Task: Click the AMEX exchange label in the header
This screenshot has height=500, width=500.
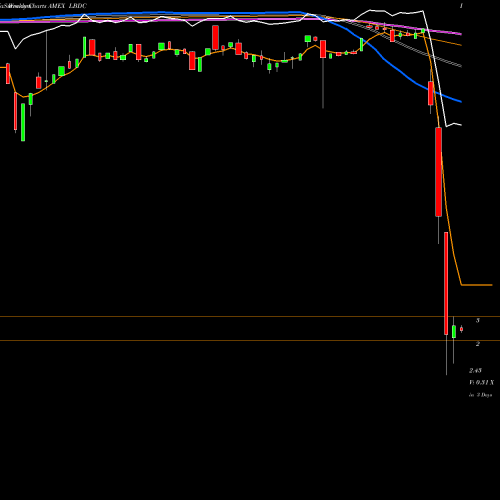Action: click(56, 6)
